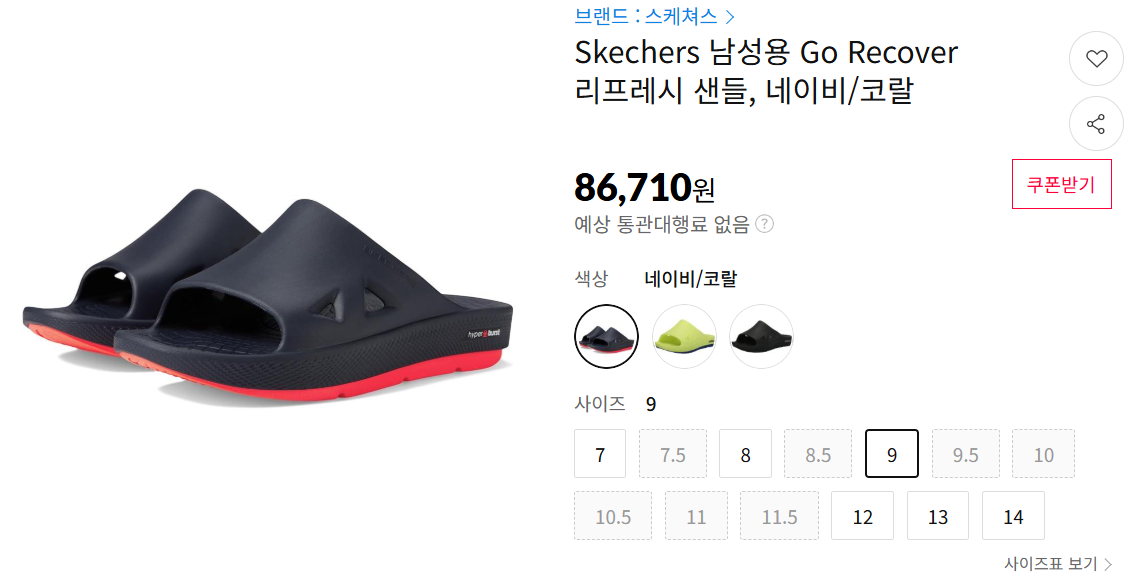Screen dimensions: 1128x581
Task: Open customs fee help question-mark icon
Action: click(x=765, y=224)
